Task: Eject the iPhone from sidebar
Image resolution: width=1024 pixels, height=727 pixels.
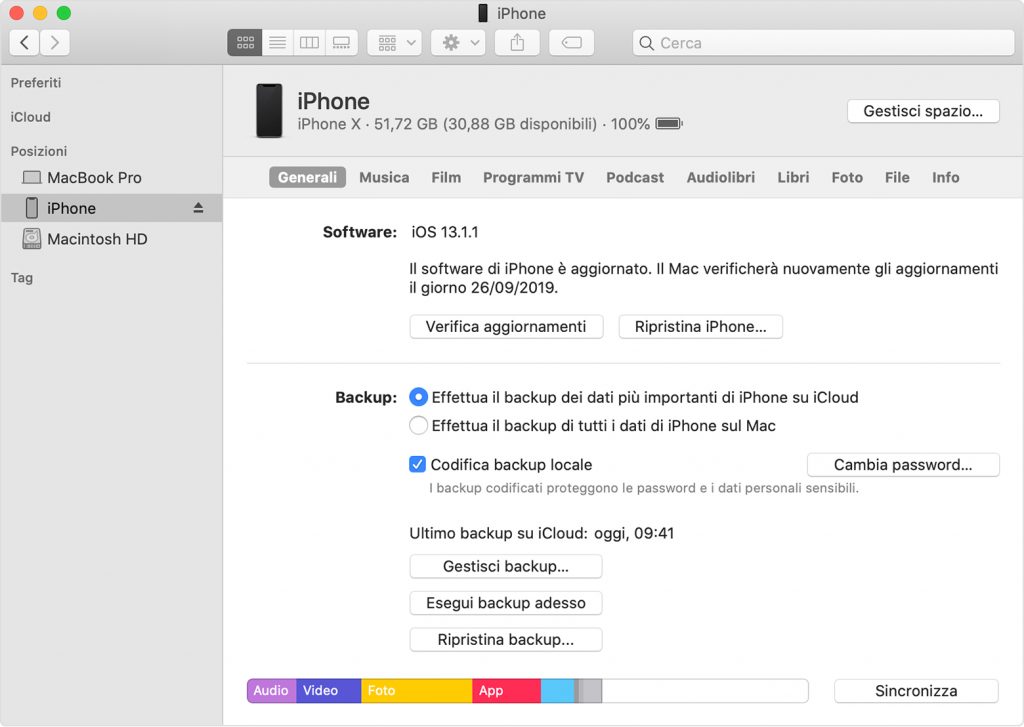Action: click(198, 208)
